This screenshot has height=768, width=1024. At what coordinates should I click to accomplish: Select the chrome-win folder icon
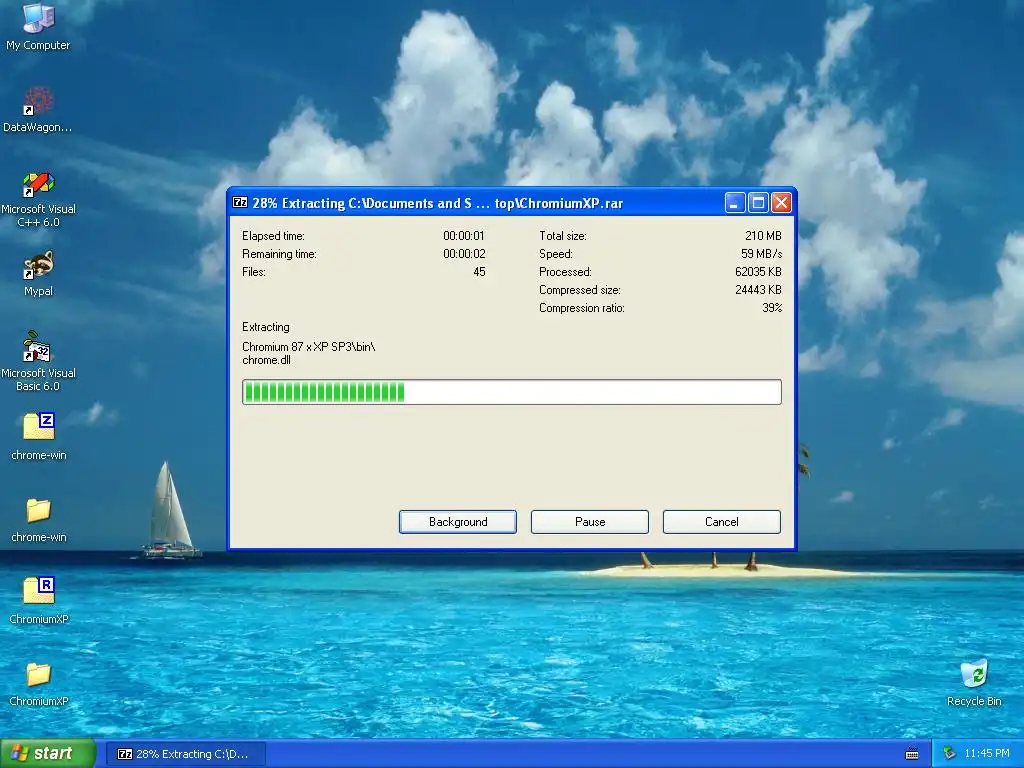click(39, 510)
